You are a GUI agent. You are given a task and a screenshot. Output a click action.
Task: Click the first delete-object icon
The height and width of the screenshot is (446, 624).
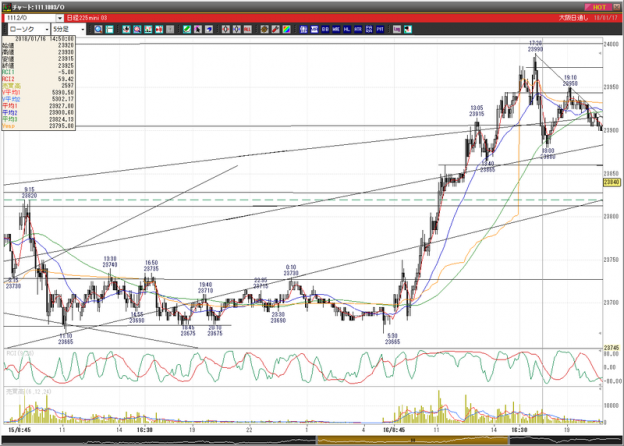click(x=226, y=29)
